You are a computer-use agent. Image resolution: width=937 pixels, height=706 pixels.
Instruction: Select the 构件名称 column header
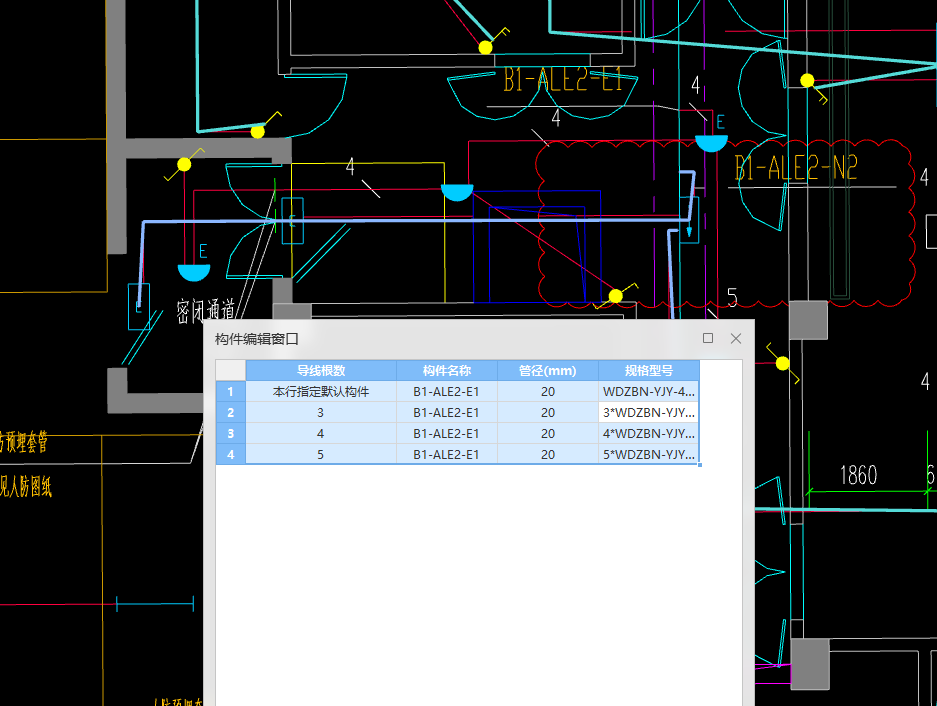click(x=447, y=371)
